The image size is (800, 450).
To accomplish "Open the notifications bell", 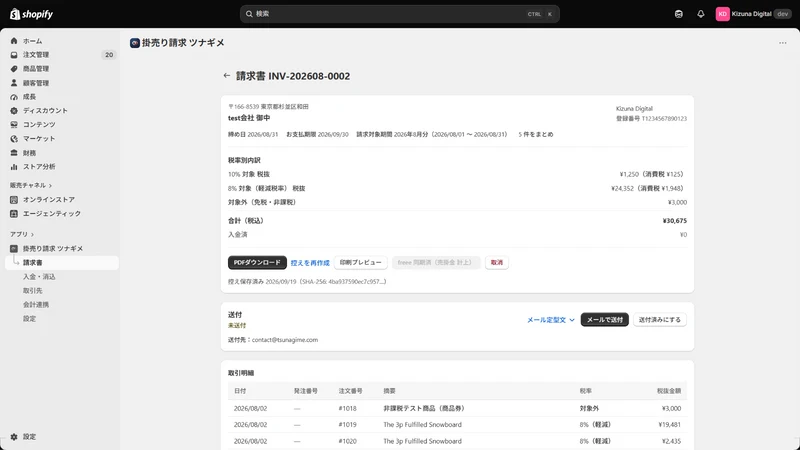I will pyautogui.click(x=701, y=14).
